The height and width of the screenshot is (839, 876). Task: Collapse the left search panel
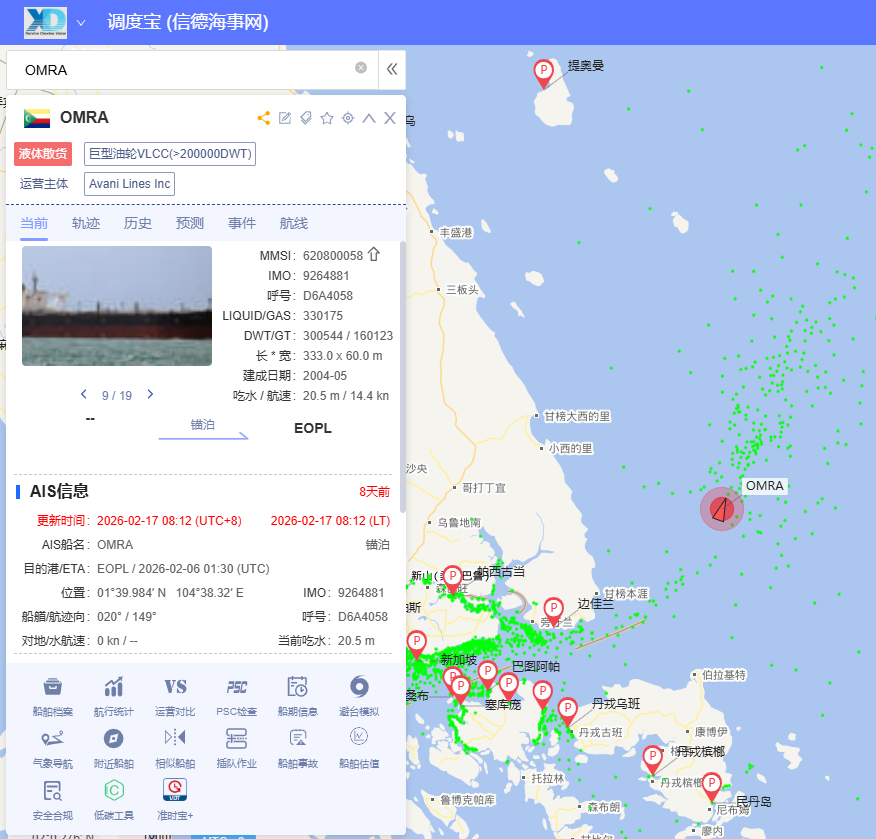click(x=392, y=69)
